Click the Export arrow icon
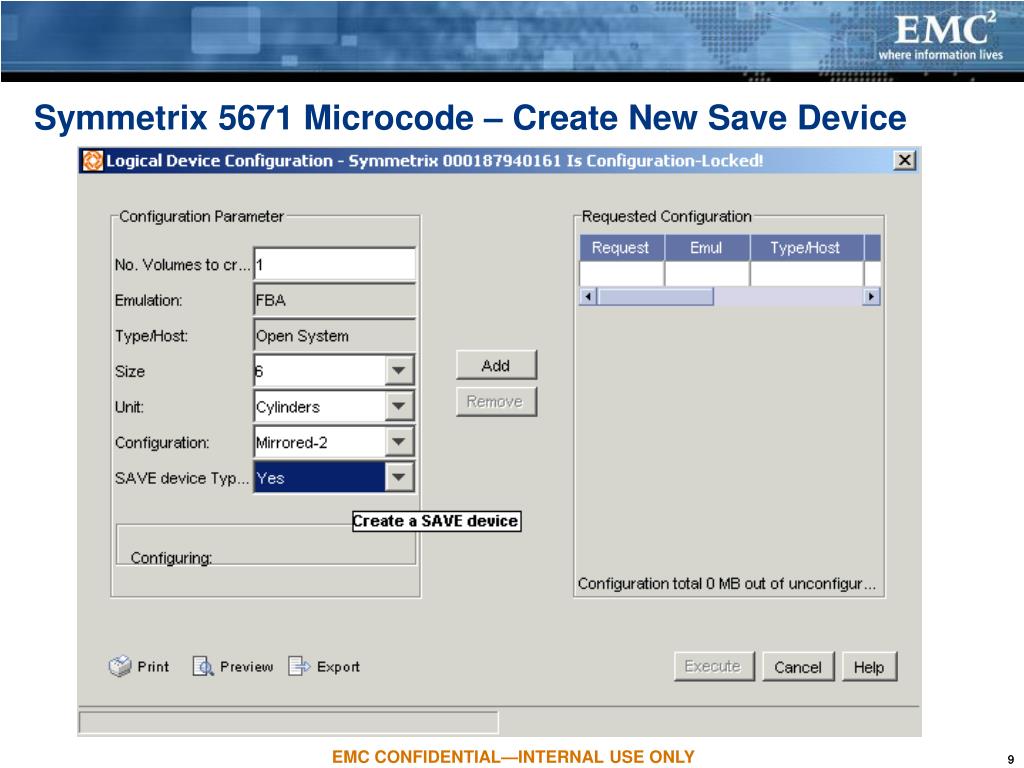This screenshot has height=768, width=1024. tap(299, 666)
